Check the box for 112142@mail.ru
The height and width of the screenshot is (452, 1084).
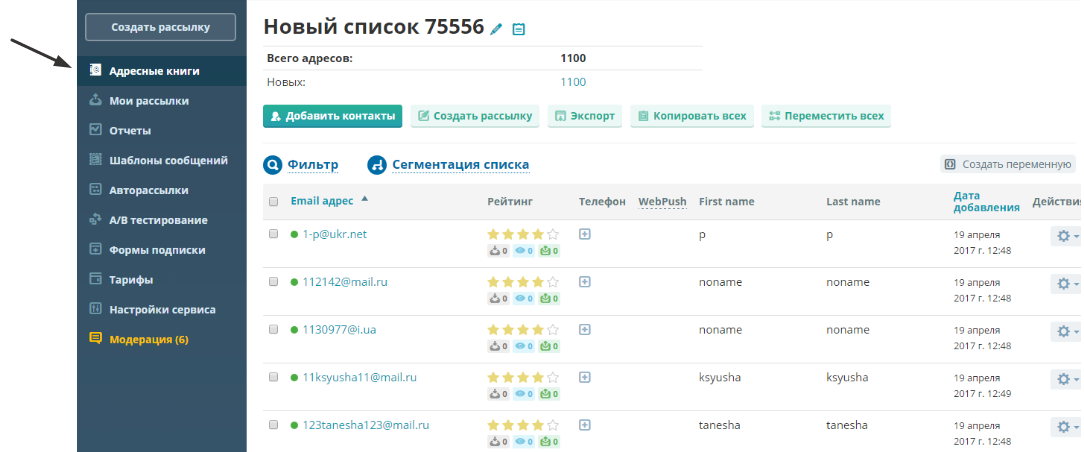pos(273,282)
